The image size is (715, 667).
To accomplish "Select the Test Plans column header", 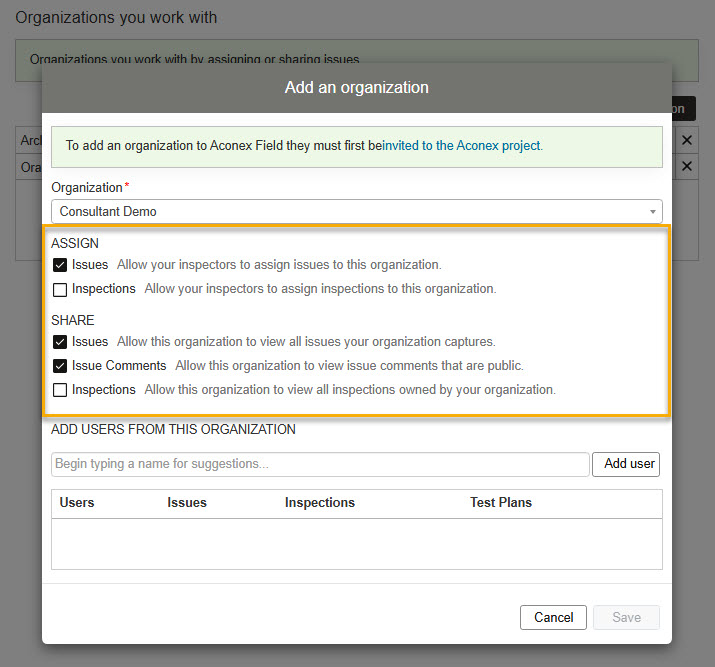I will point(500,502).
